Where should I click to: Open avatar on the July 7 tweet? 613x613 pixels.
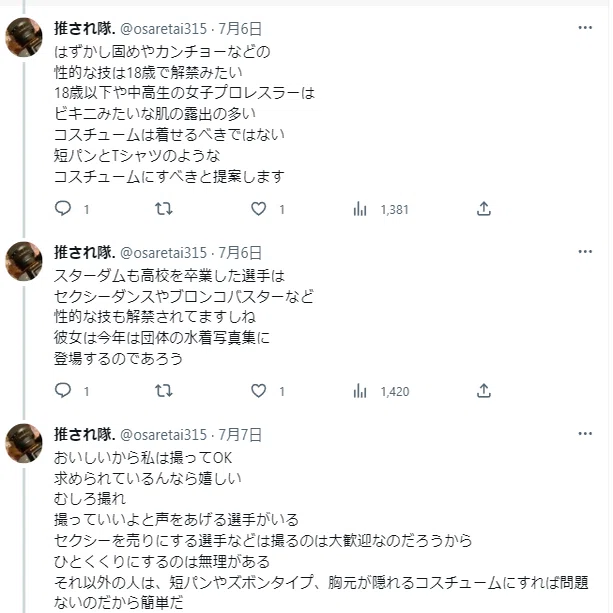click(24, 443)
